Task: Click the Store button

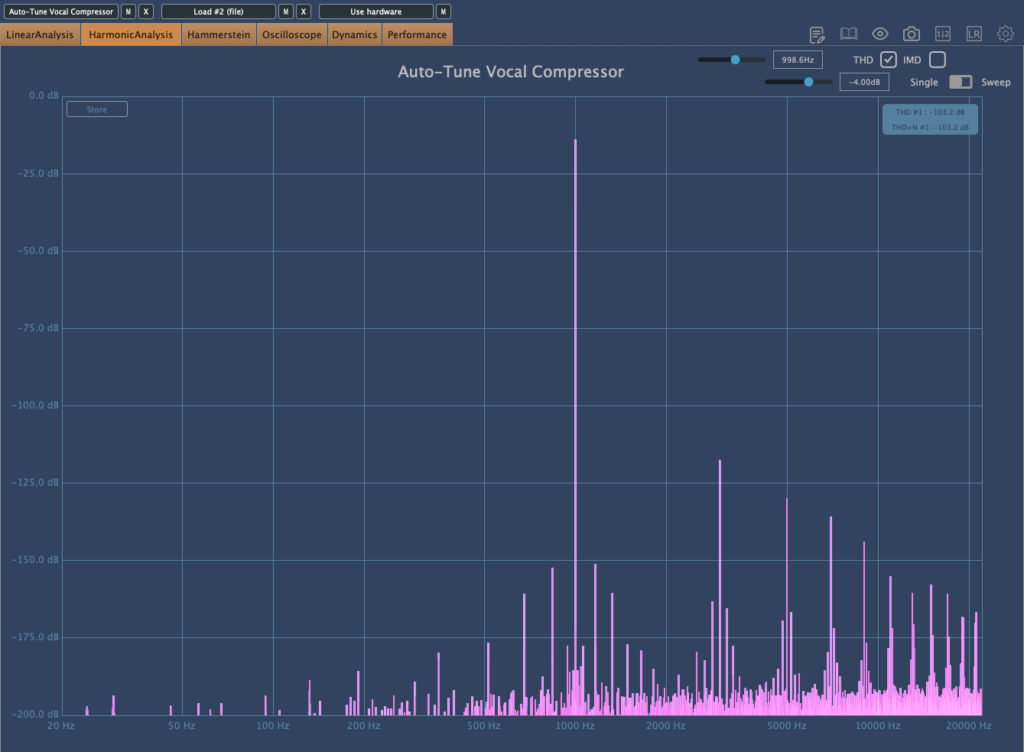Action: coord(97,109)
